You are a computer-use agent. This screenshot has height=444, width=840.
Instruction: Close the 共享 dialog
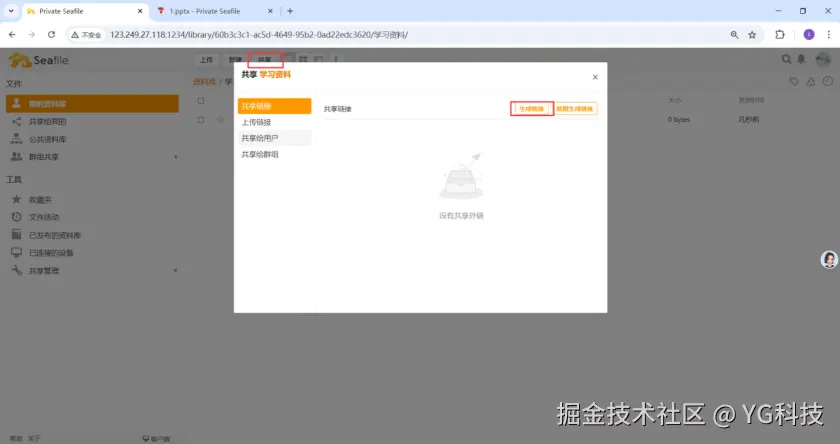(595, 77)
